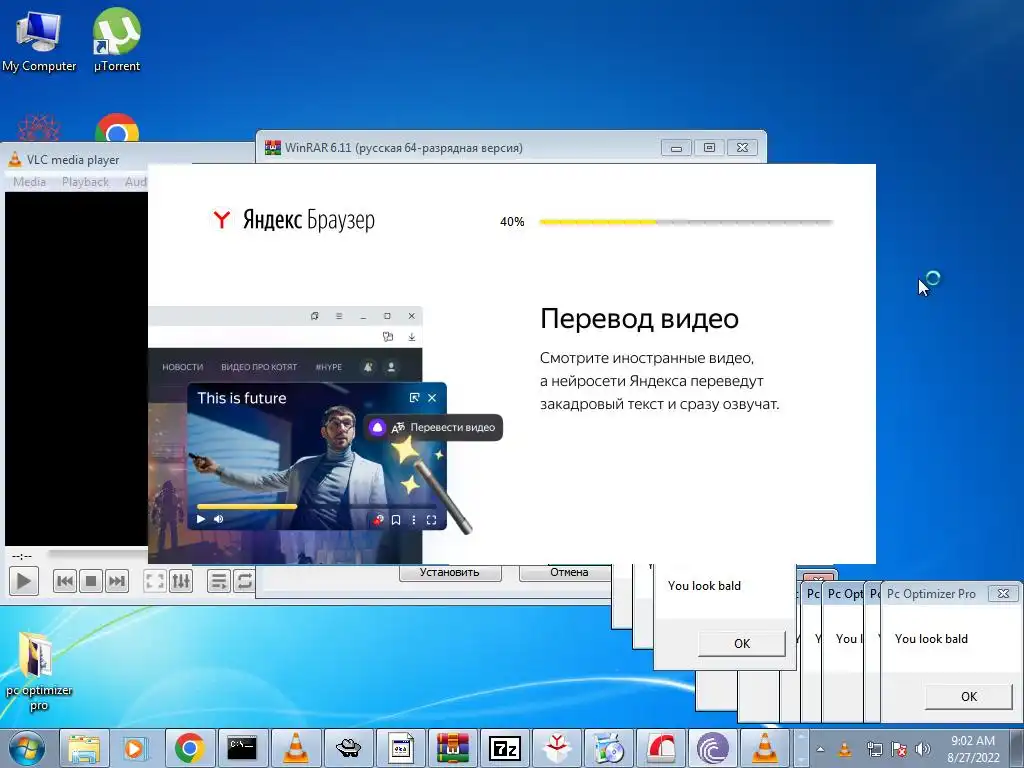The width and height of the screenshot is (1024, 768).
Task: Click the red and white taskbar icon
Action: [661, 748]
